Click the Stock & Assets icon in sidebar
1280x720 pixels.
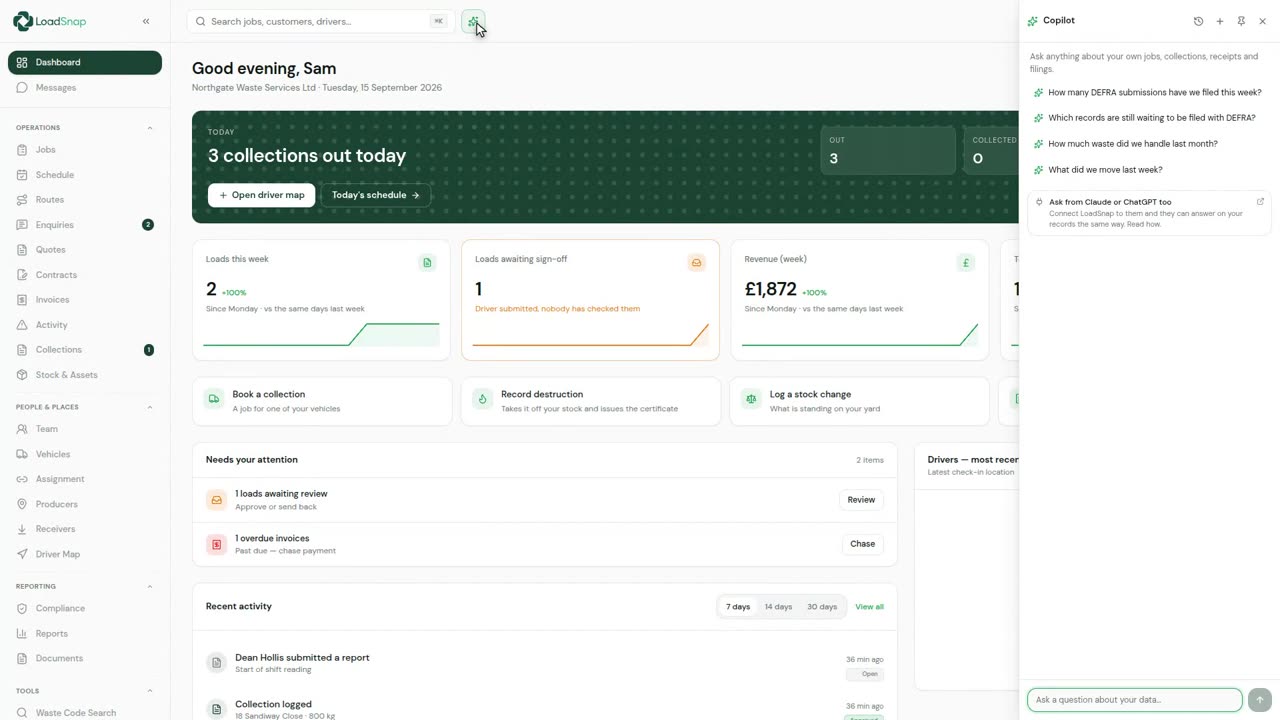coord(23,375)
